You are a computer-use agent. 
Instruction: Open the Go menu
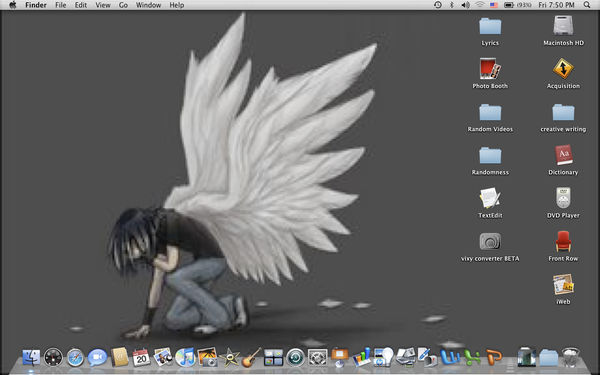123,5
